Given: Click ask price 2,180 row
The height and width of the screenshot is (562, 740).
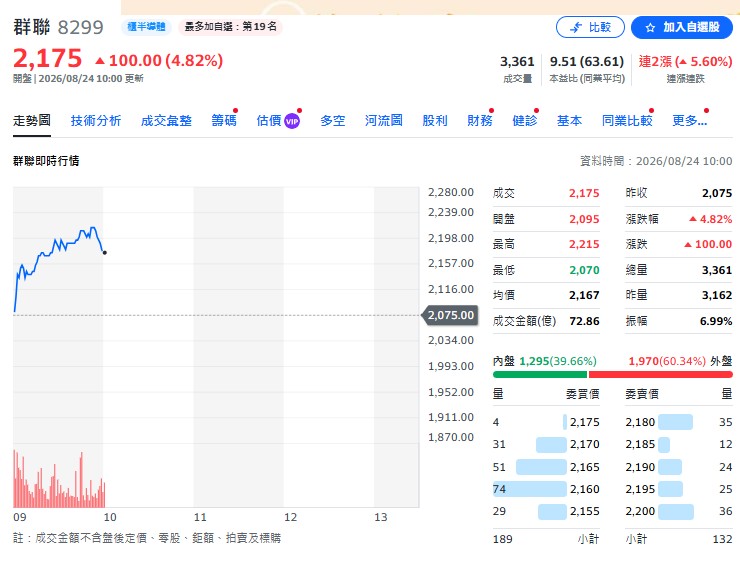Looking at the screenshot, I should pyautogui.click(x=679, y=422).
